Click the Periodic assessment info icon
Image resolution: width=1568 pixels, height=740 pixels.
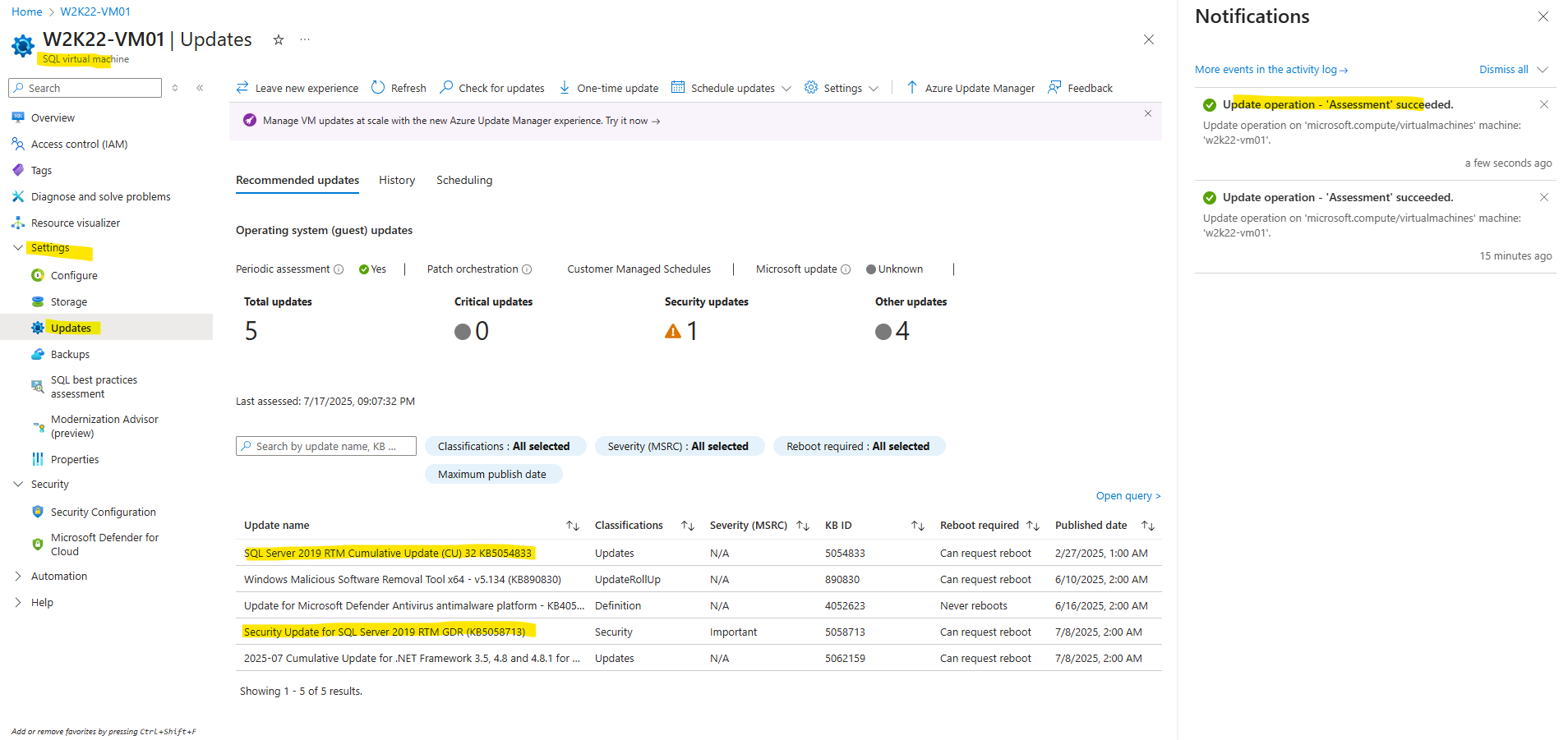click(x=339, y=269)
